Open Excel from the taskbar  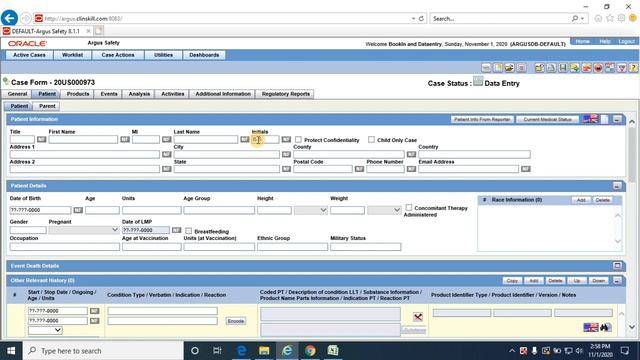point(333,351)
